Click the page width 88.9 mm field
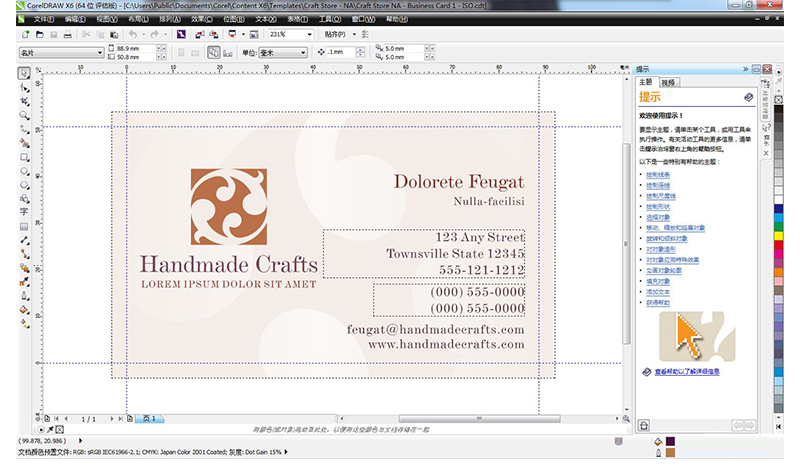The image size is (800, 470). click(130, 47)
